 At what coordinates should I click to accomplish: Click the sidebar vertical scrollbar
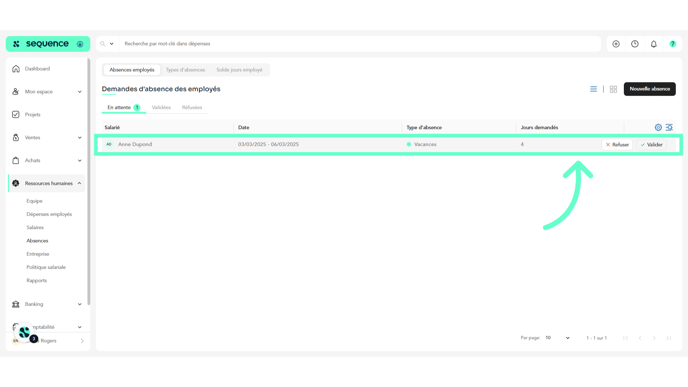click(89, 182)
